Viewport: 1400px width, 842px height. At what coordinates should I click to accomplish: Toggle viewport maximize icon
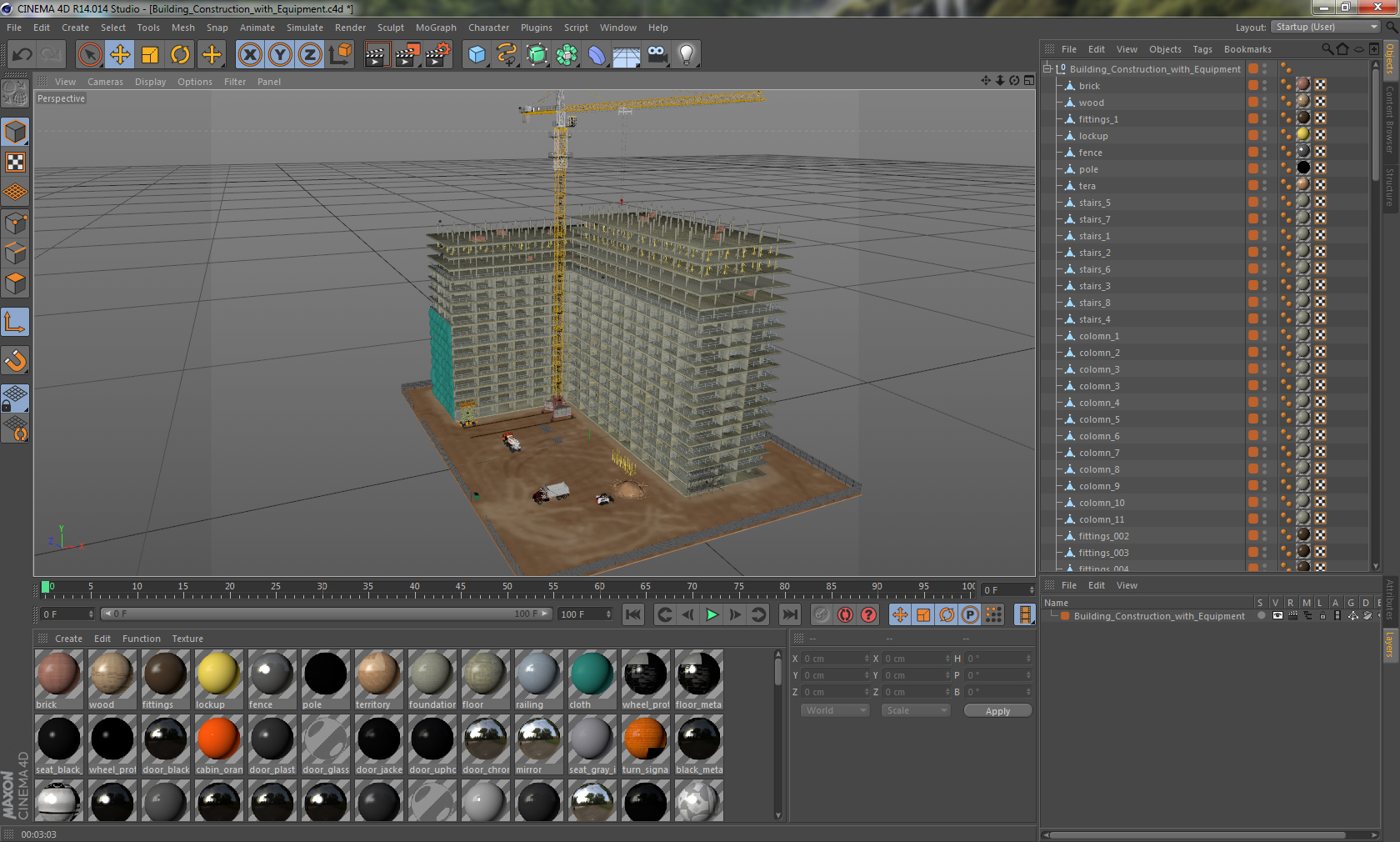click(x=1029, y=80)
